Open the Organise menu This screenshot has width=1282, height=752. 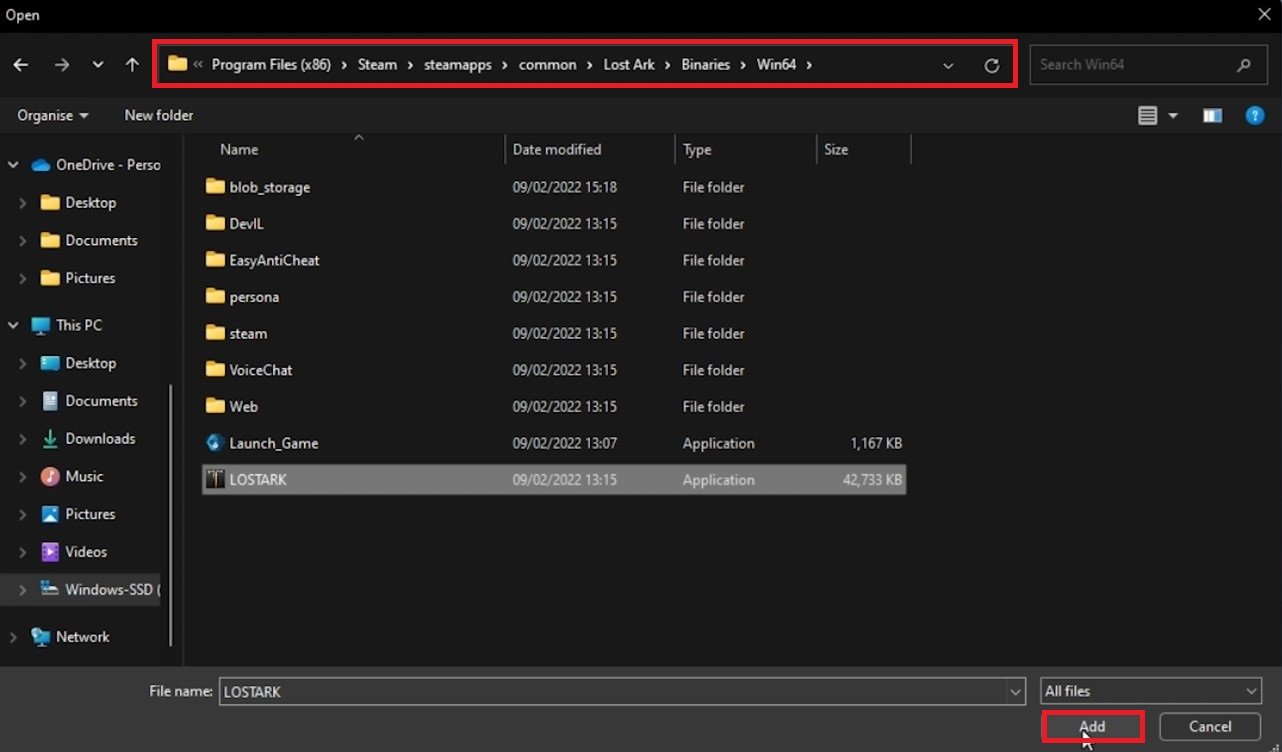click(x=52, y=115)
